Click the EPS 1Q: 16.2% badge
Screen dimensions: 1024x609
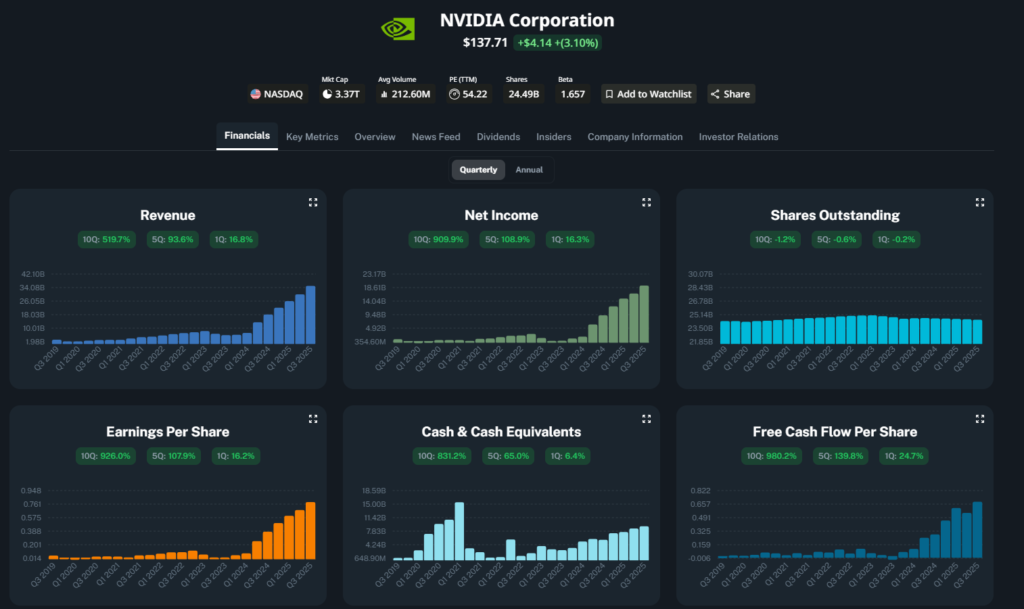236,456
